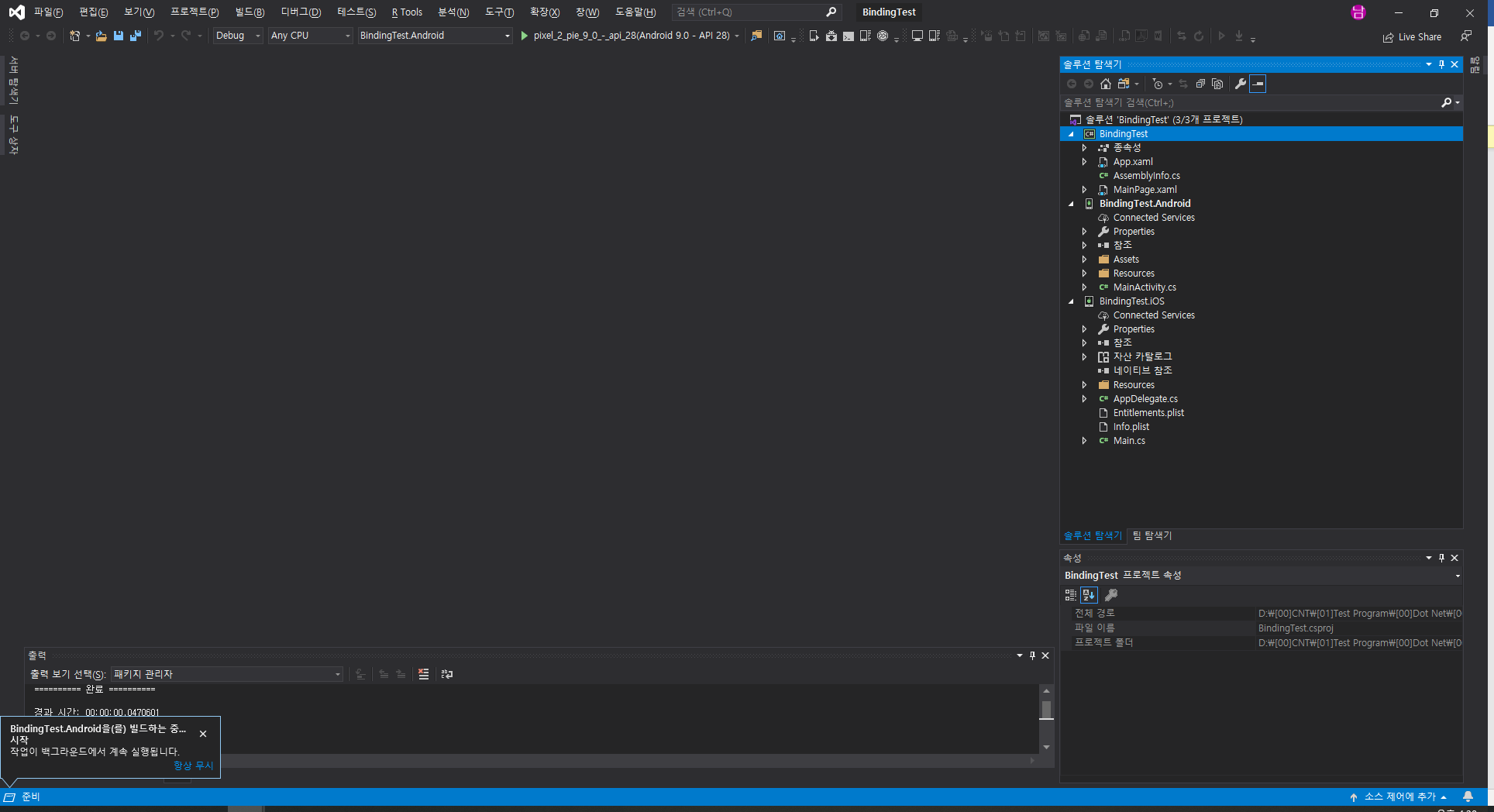1494x812 pixels.
Task: Open the 서버 탐색기 side tab
Action: click(13, 80)
